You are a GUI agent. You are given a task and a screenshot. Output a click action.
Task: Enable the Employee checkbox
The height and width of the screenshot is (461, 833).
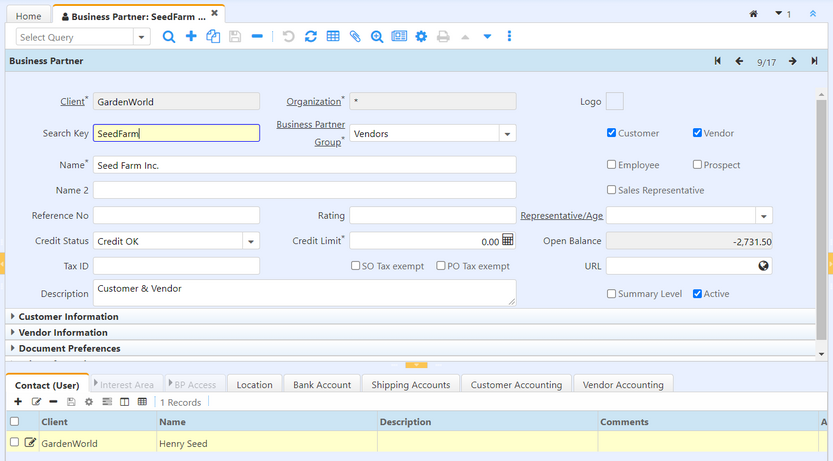coord(612,165)
